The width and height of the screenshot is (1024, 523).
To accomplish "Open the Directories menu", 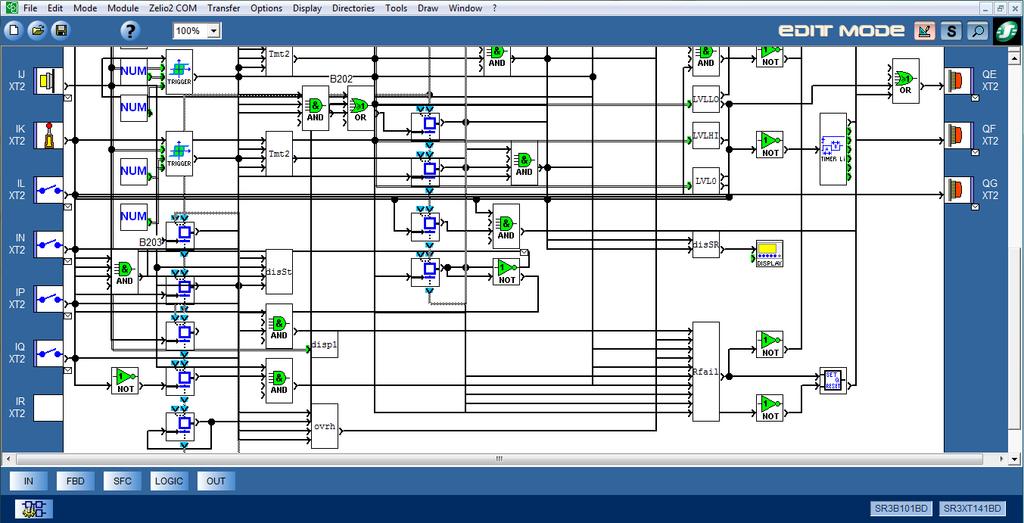I will (x=353, y=8).
